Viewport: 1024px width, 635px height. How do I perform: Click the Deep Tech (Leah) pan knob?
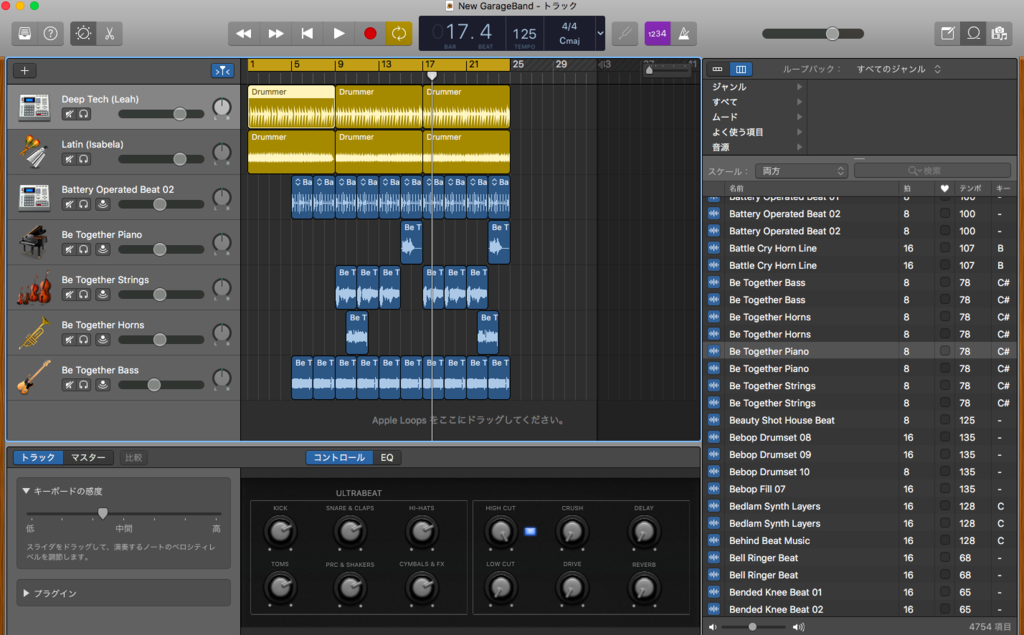coord(222,107)
